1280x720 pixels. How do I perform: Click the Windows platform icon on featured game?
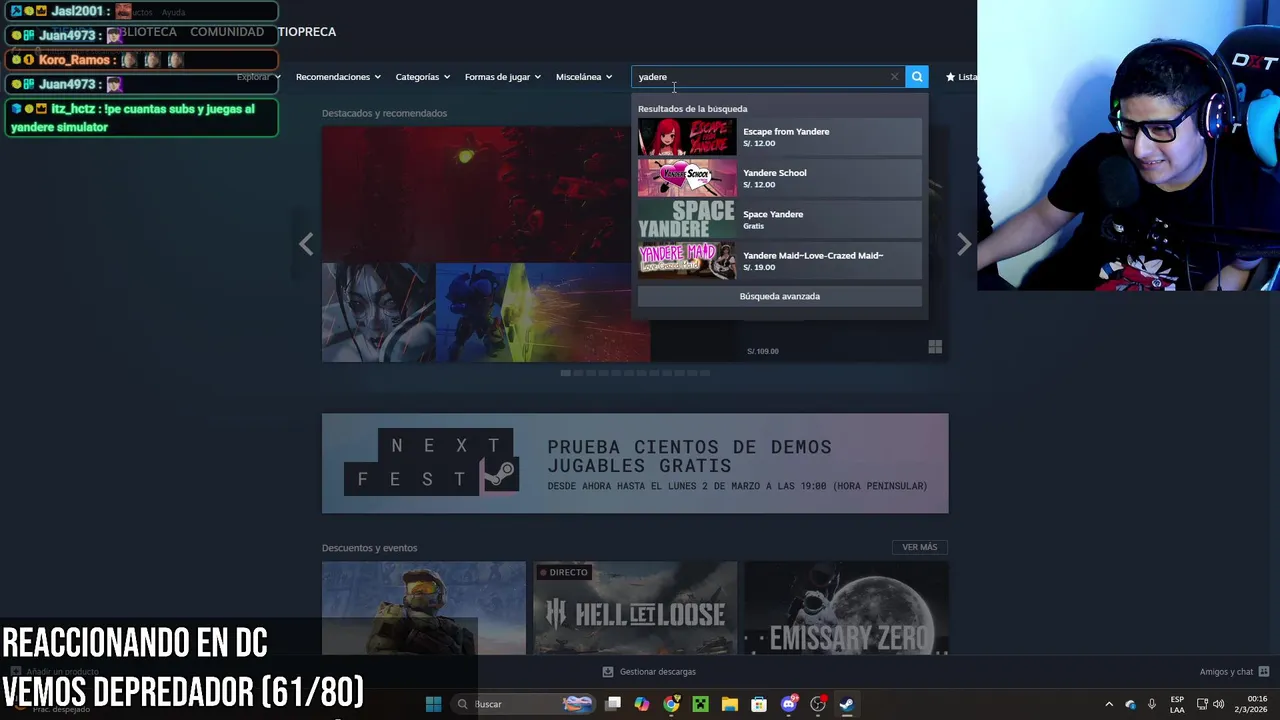935,347
